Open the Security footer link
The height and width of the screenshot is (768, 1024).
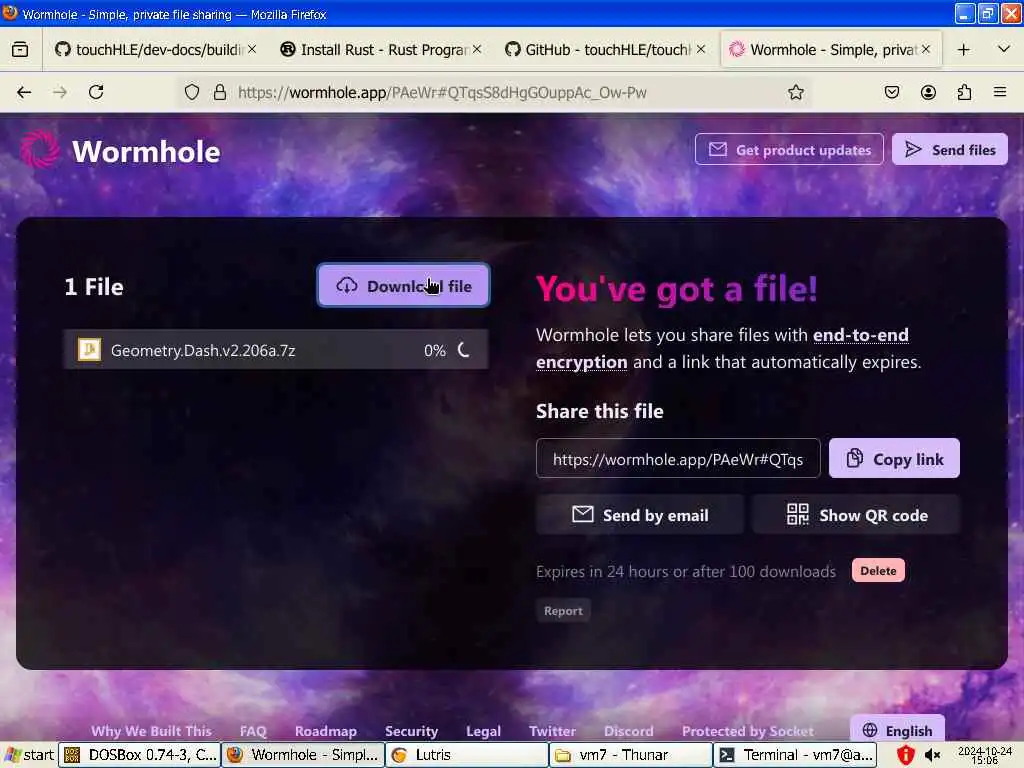(x=411, y=731)
